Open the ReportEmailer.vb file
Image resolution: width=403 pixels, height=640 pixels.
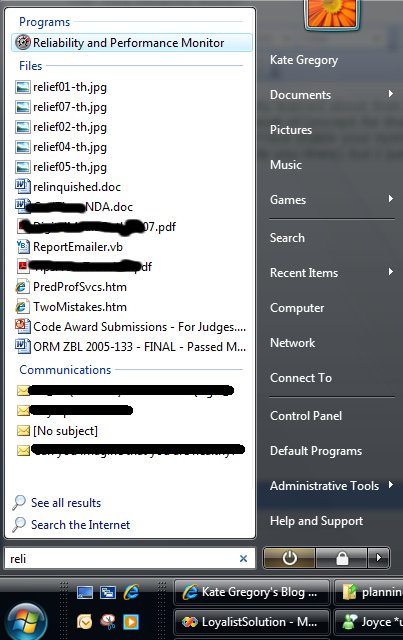point(78,247)
